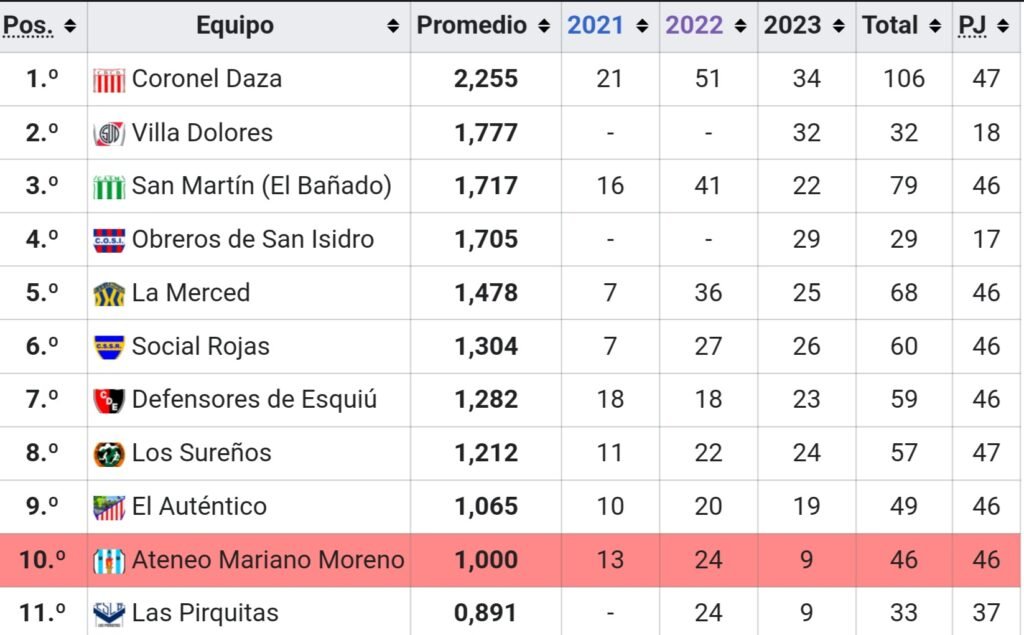Open the Los Sureños round badge
This screenshot has height=635, width=1024.
108,454
